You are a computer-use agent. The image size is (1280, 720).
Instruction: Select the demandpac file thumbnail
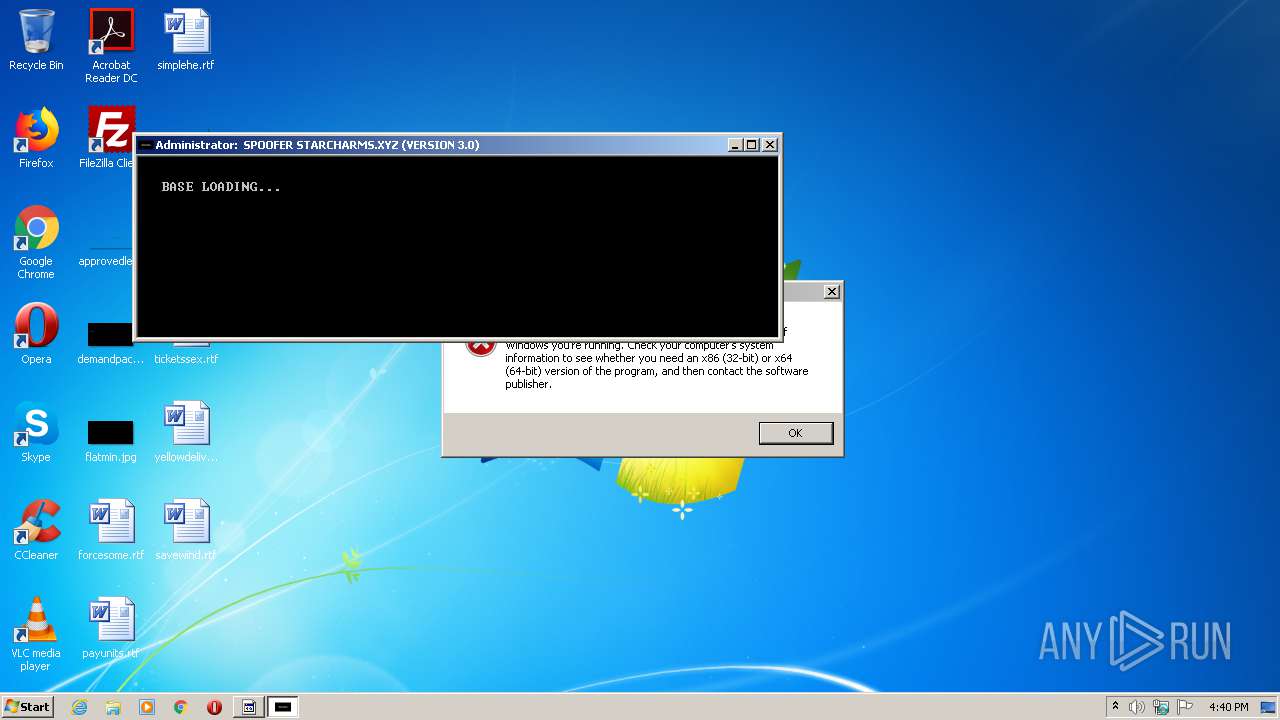coord(111,342)
